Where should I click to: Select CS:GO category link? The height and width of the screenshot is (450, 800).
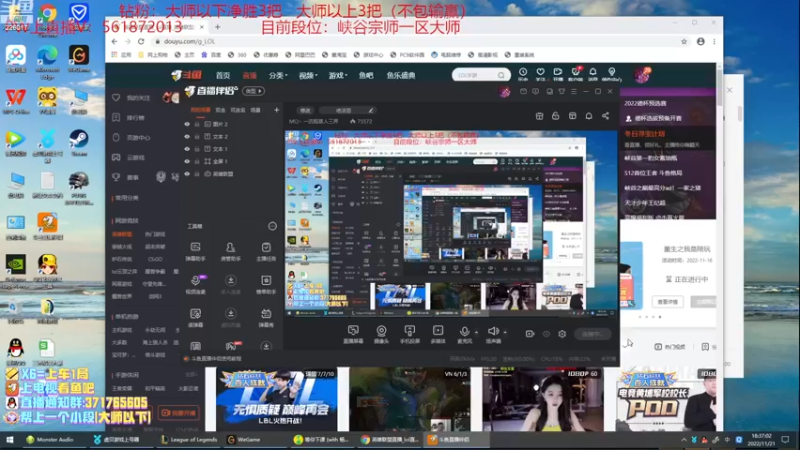pyautogui.click(x=155, y=259)
